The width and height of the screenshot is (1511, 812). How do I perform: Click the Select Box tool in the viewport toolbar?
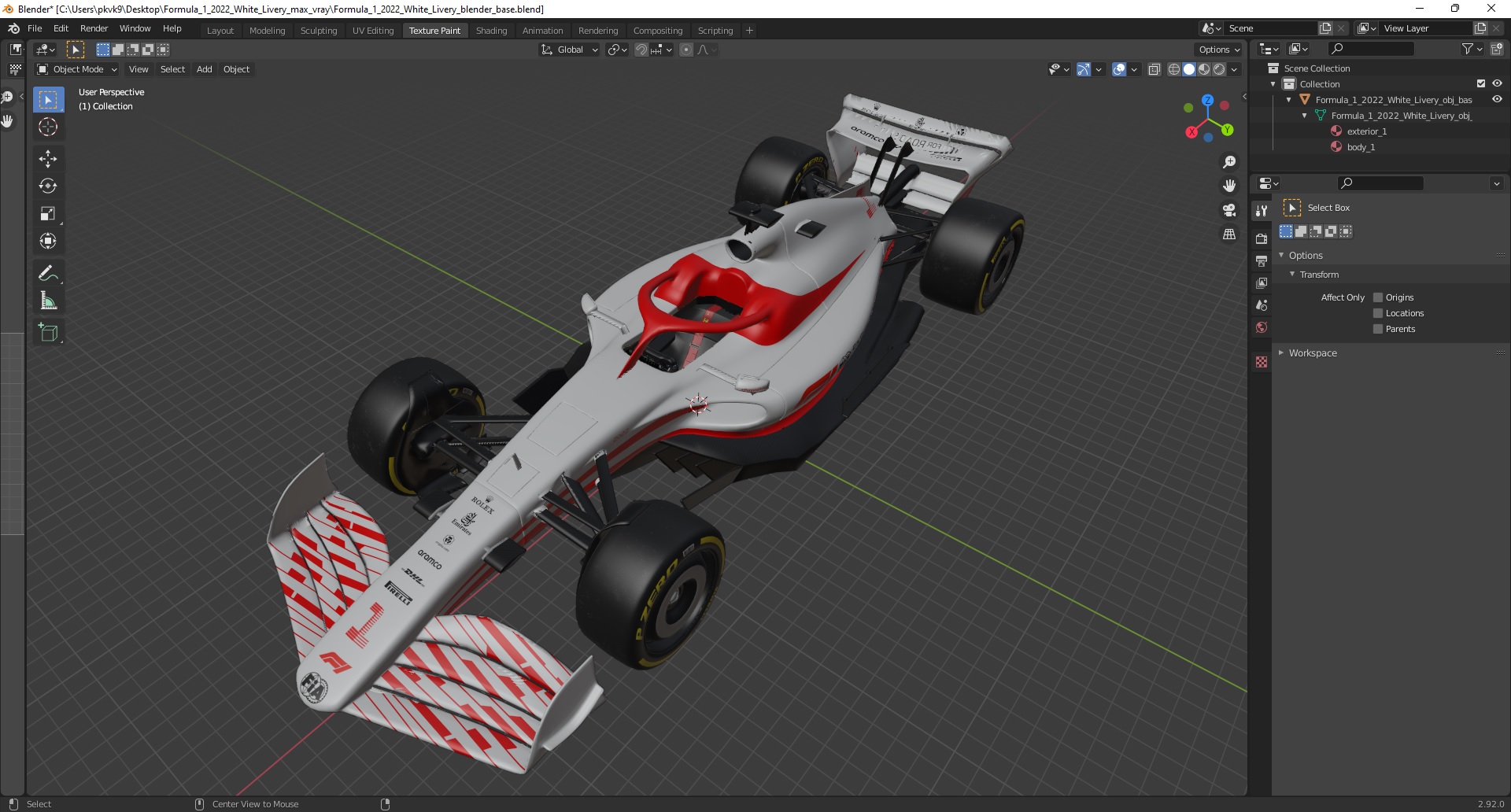pos(48,99)
